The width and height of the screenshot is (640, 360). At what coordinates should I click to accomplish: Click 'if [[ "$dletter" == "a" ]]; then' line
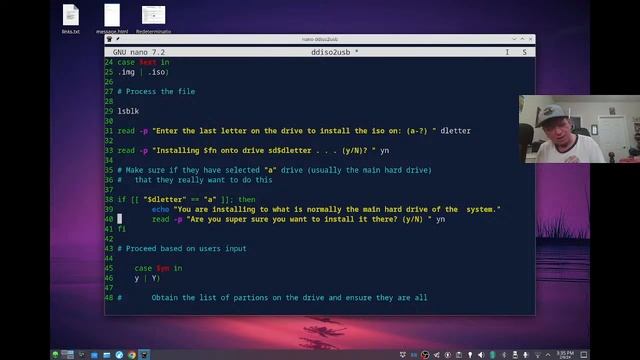[x=187, y=200]
